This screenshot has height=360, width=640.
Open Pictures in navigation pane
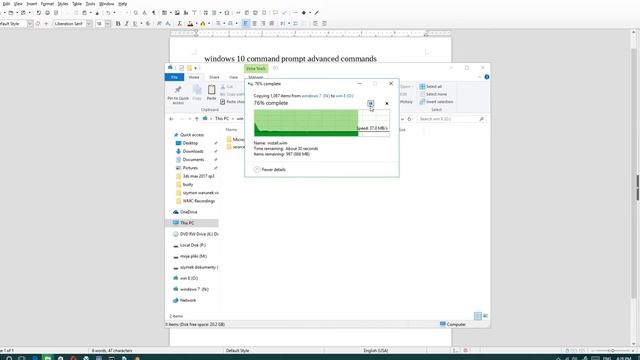pyautogui.click(x=187, y=168)
